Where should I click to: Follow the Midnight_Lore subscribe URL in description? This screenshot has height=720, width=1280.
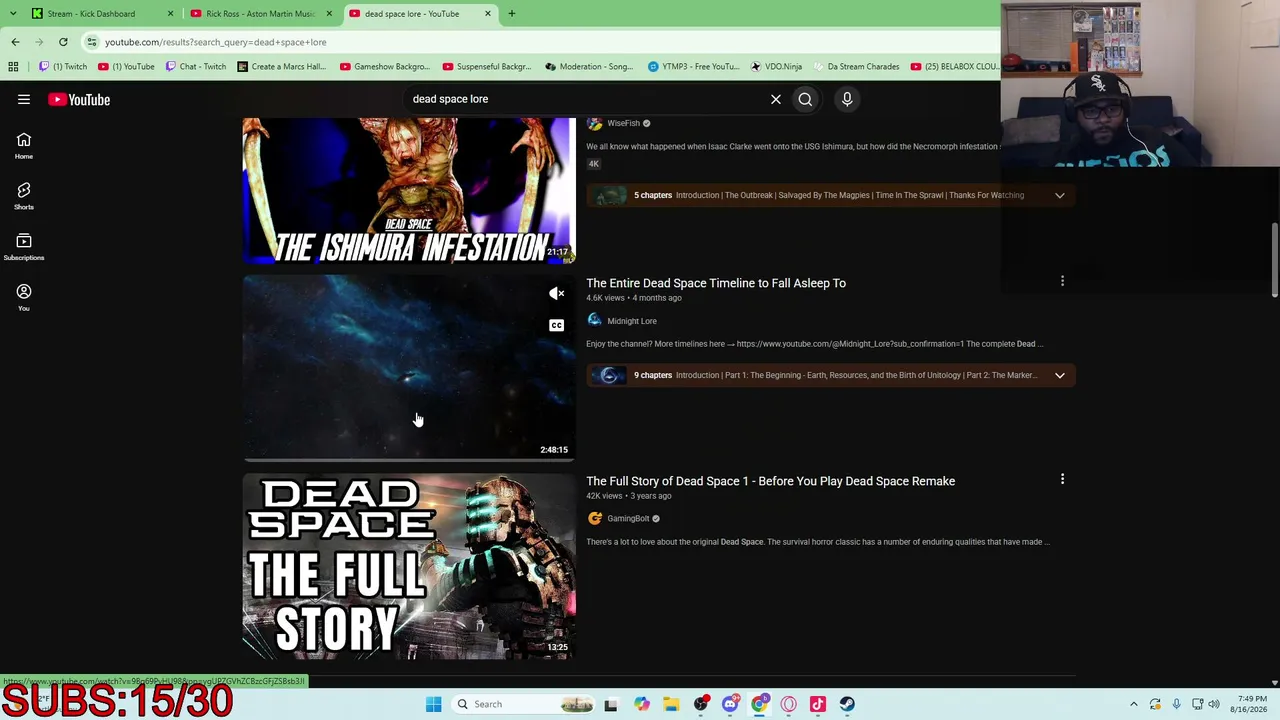point(850,344)
